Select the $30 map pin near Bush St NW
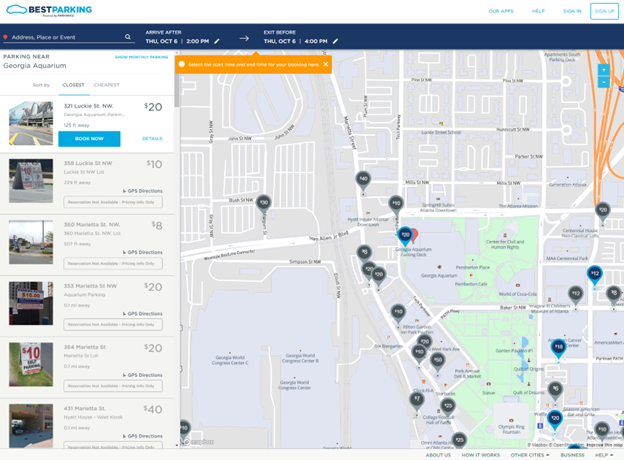Image resolution: width=624 pixels, height=460 pixels. (x=263, y=204)
